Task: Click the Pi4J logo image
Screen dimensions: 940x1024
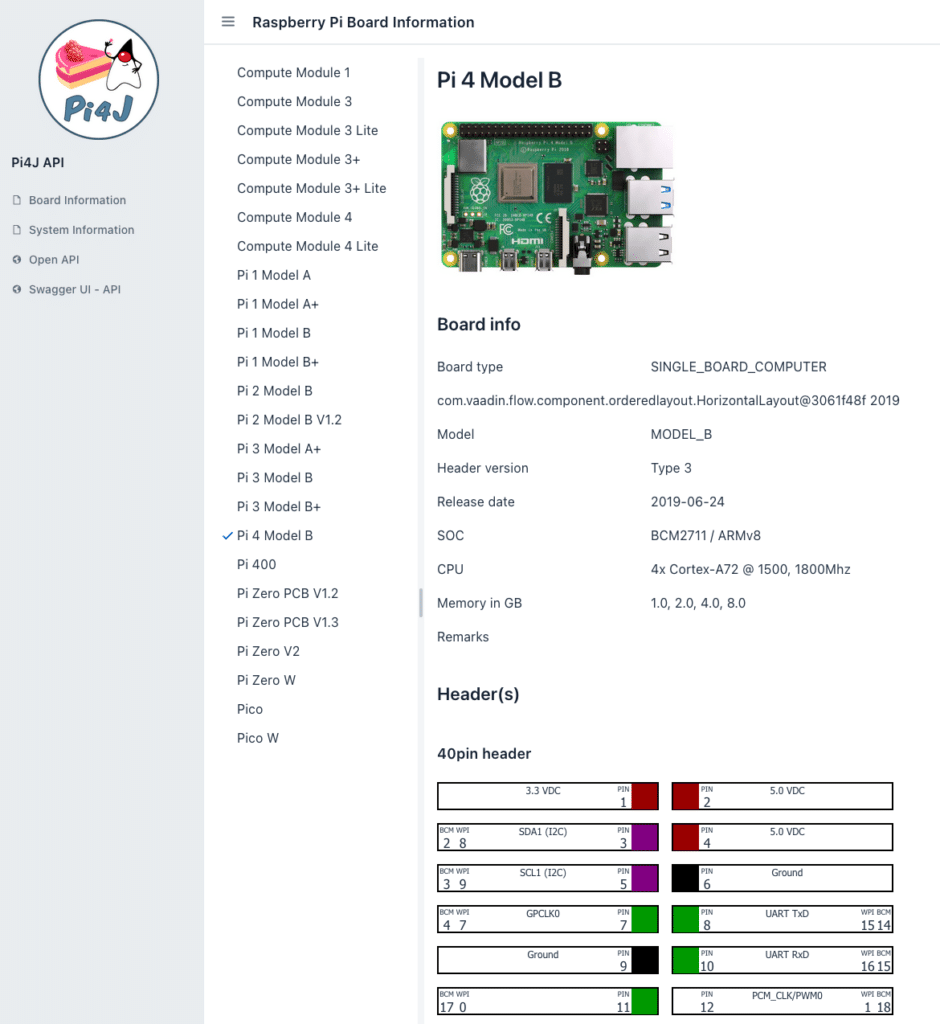Action: pyautogui.click(x=99, y=79)
